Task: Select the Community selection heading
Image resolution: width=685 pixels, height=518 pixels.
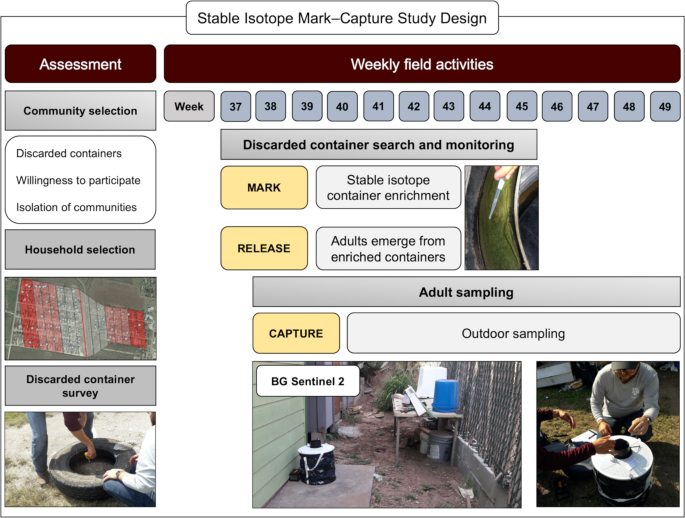Action: click(x=80, y=111)
